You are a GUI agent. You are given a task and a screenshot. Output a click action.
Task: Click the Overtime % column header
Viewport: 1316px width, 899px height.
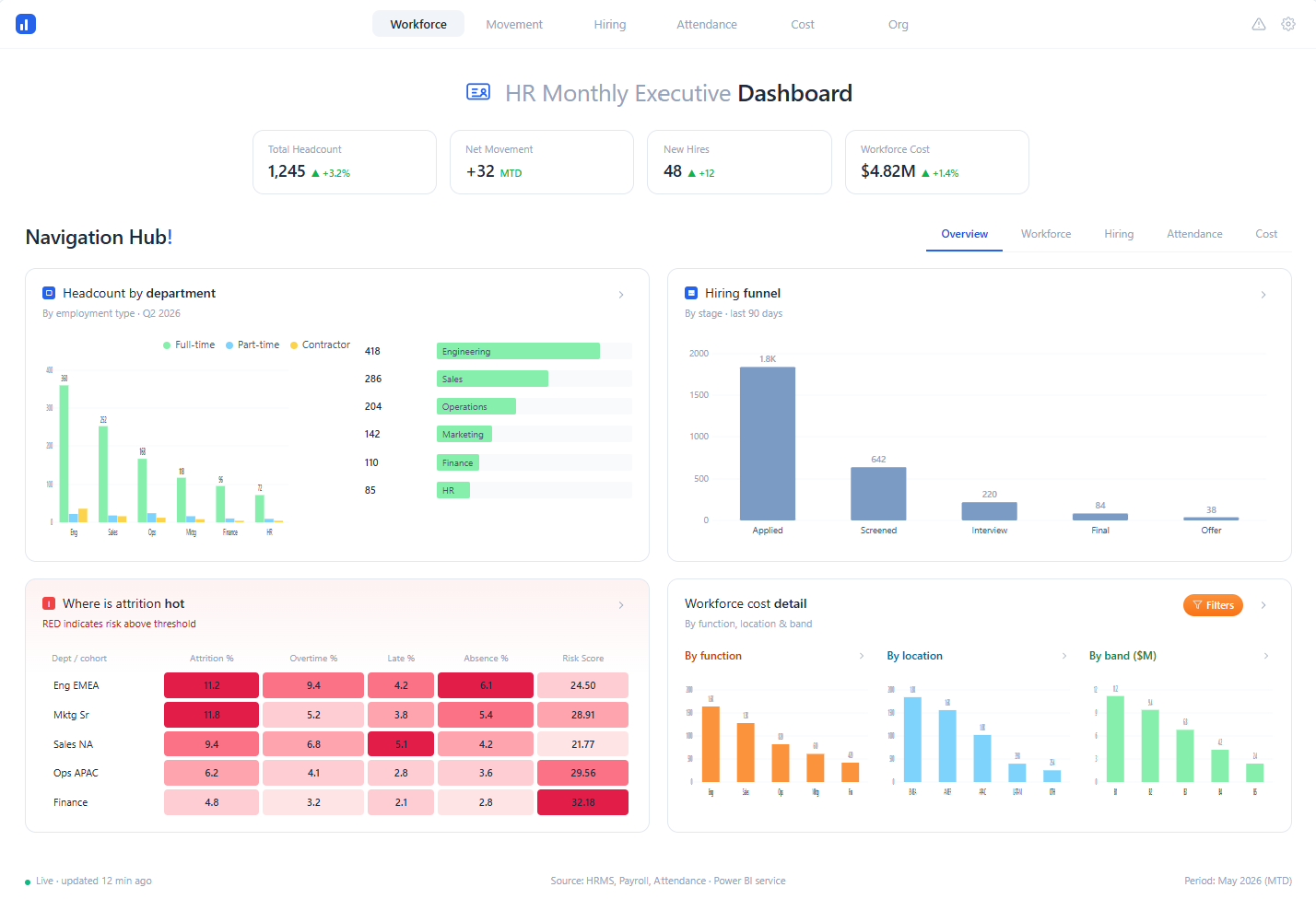[313, 659]
